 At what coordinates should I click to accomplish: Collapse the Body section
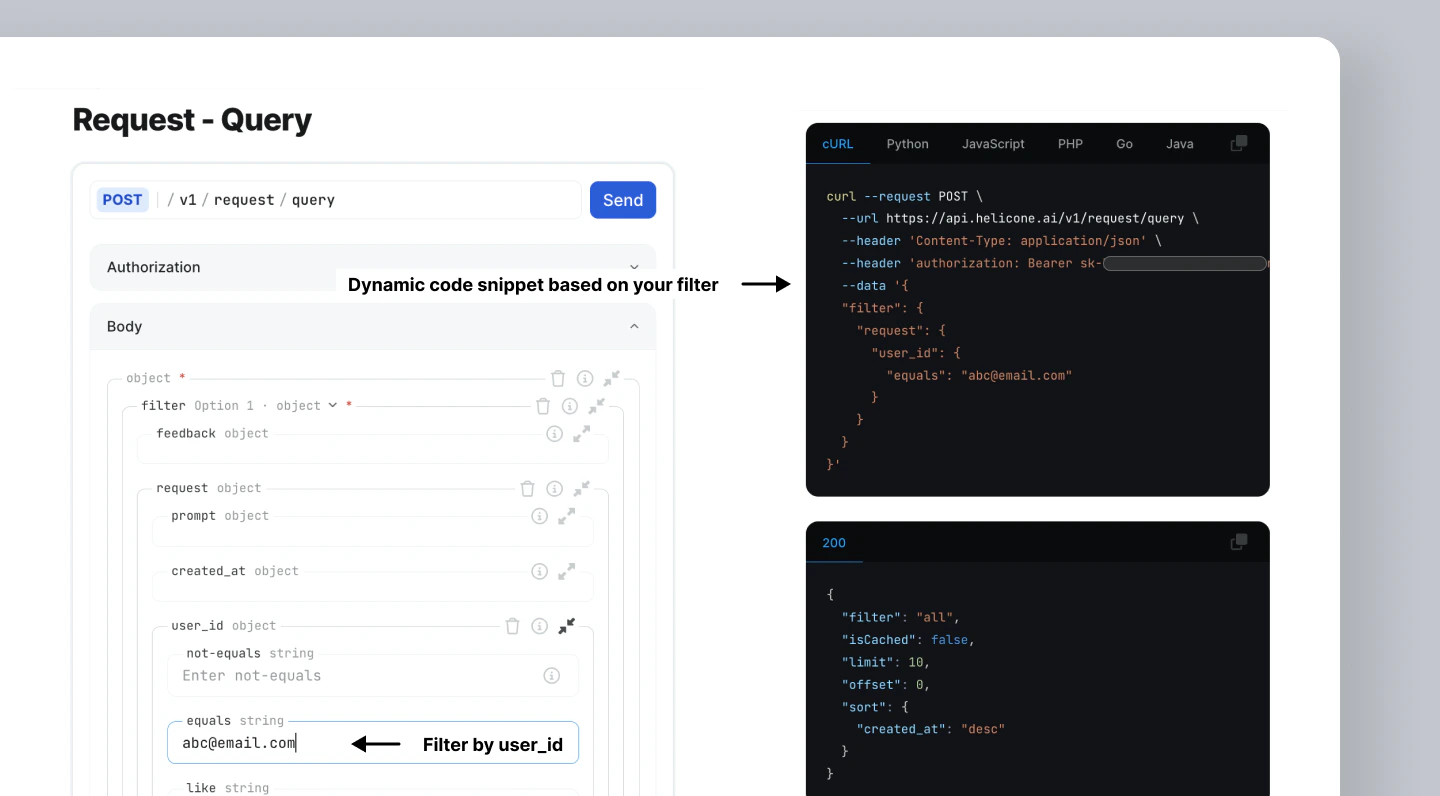click(634, 326)
